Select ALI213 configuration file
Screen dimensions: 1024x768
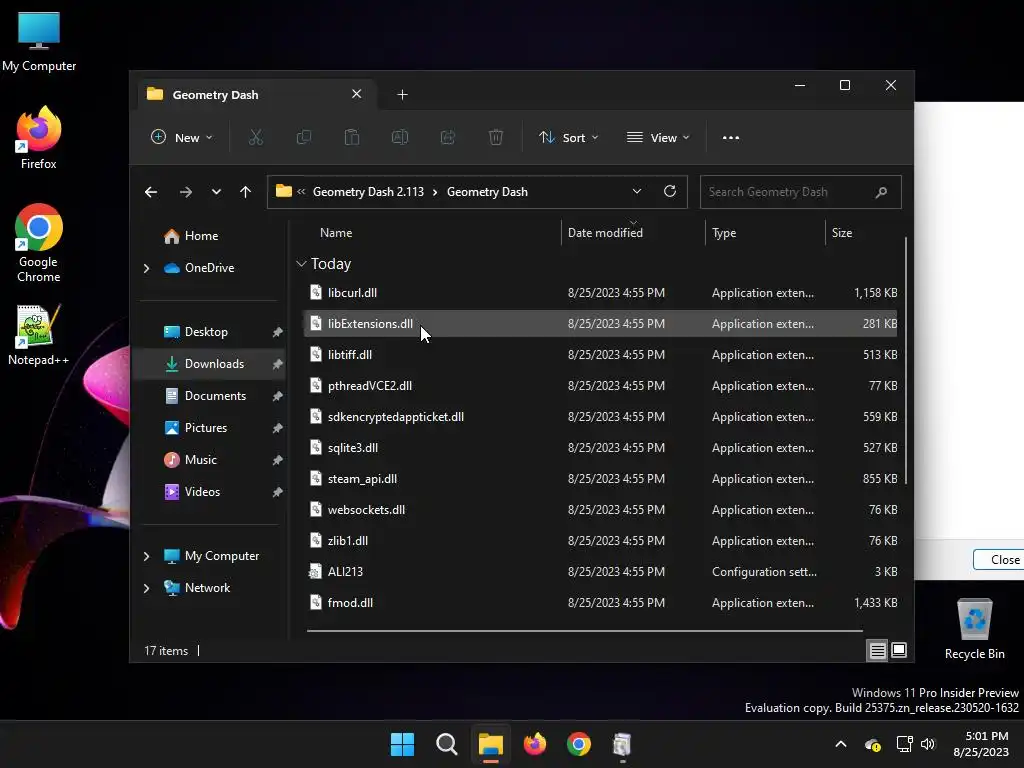coord(600,572)
